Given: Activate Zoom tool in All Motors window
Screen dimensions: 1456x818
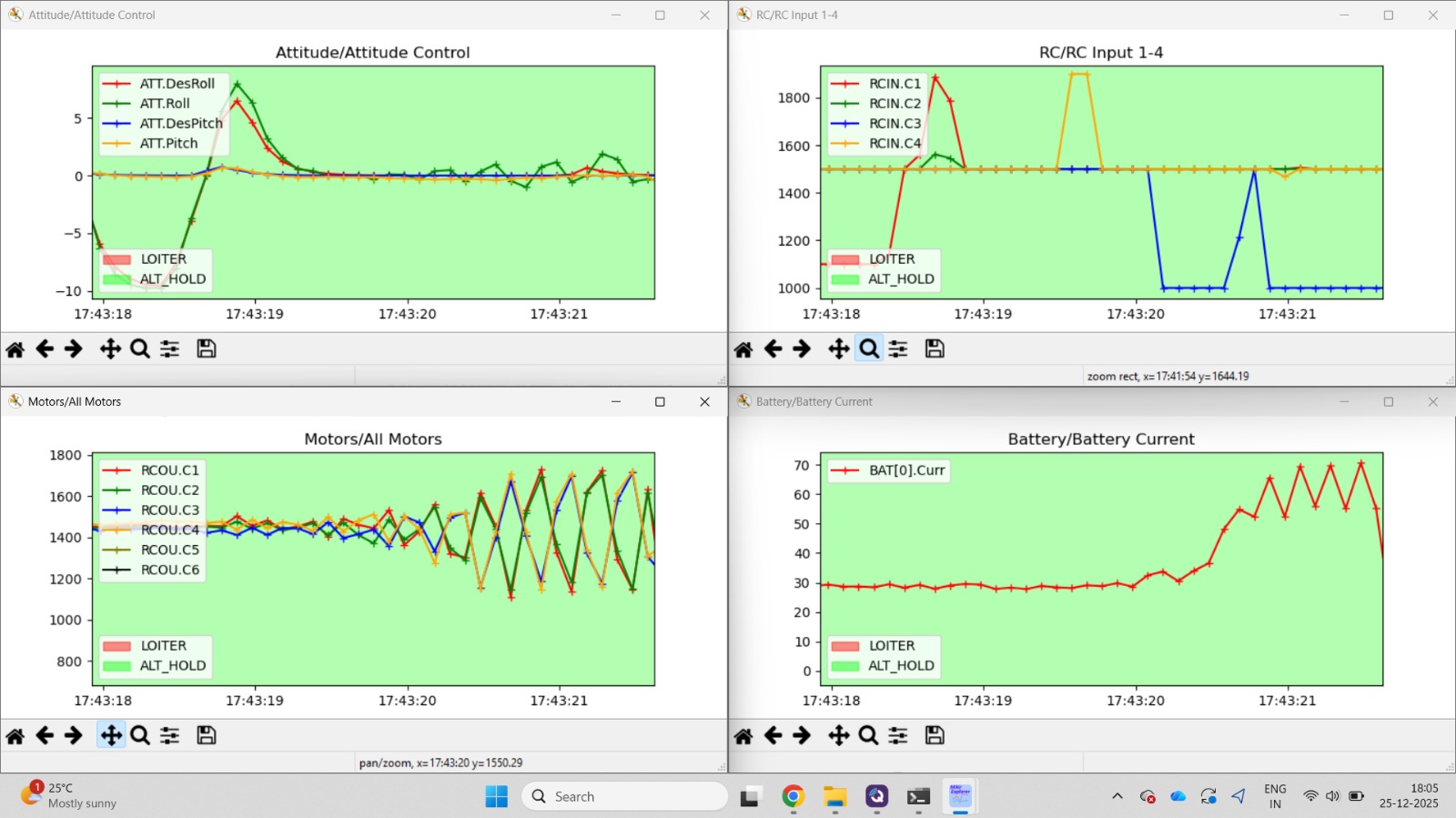Looking at the screenshot, I should 140,736.
